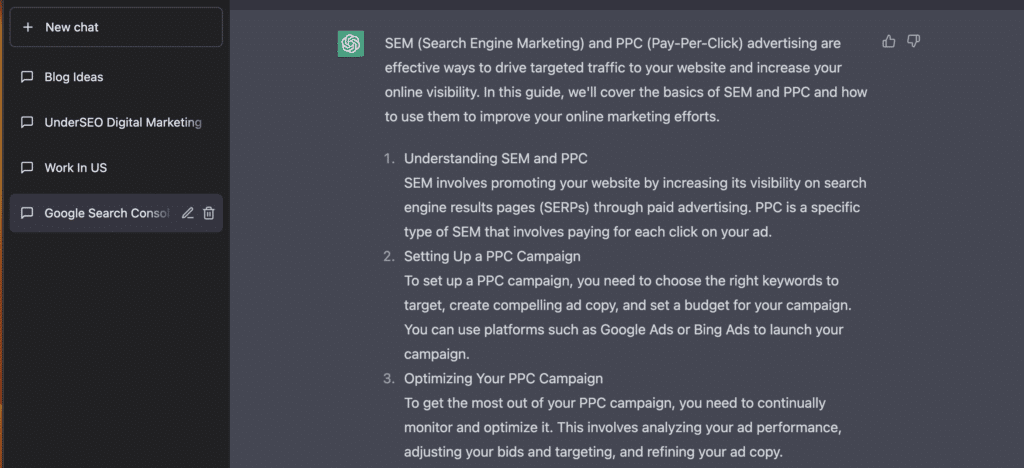Click the "Understanding SEM and PPC" heading
1024x468 pixels.
[496, 159]
